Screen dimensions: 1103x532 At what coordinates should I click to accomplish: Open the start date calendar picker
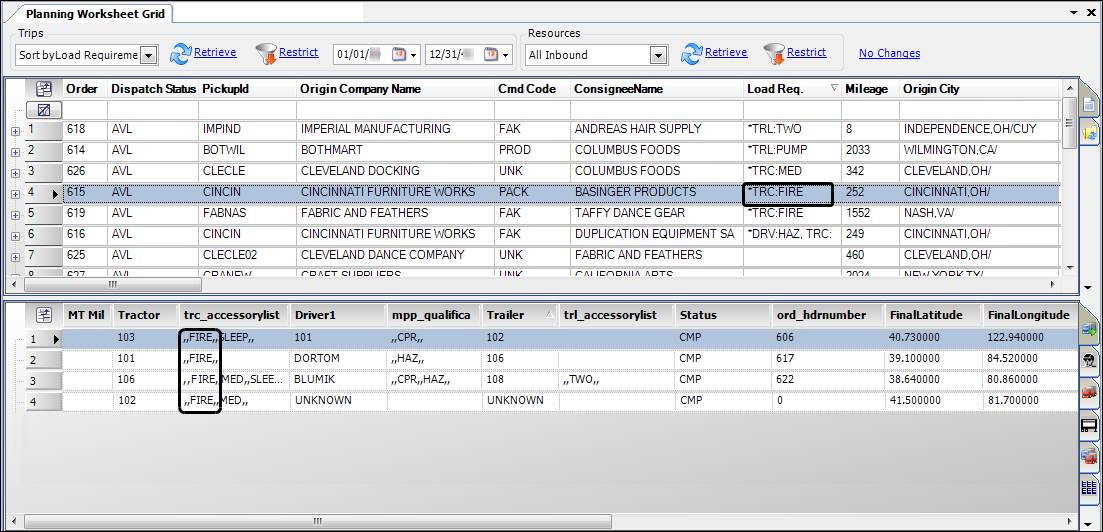pos(401,54)
